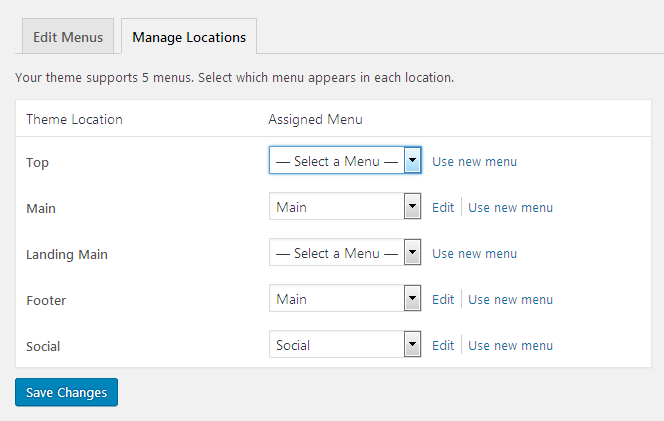Click the Social row dropdown arrow
Image resolution: width=664 pixels, height=421 pixels.
click(412, 344)
